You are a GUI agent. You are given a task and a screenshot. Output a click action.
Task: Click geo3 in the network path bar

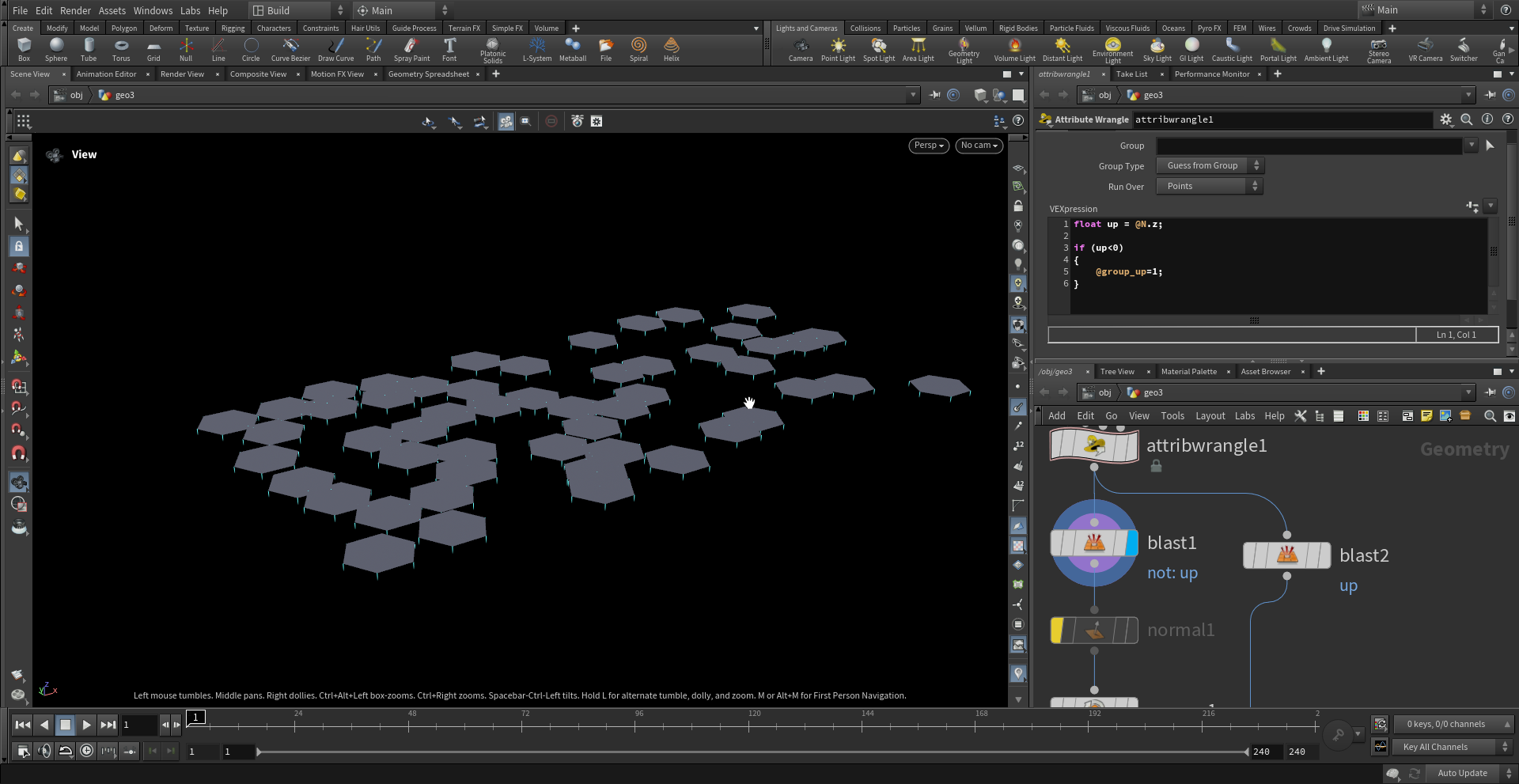(x=1153, y=392)
